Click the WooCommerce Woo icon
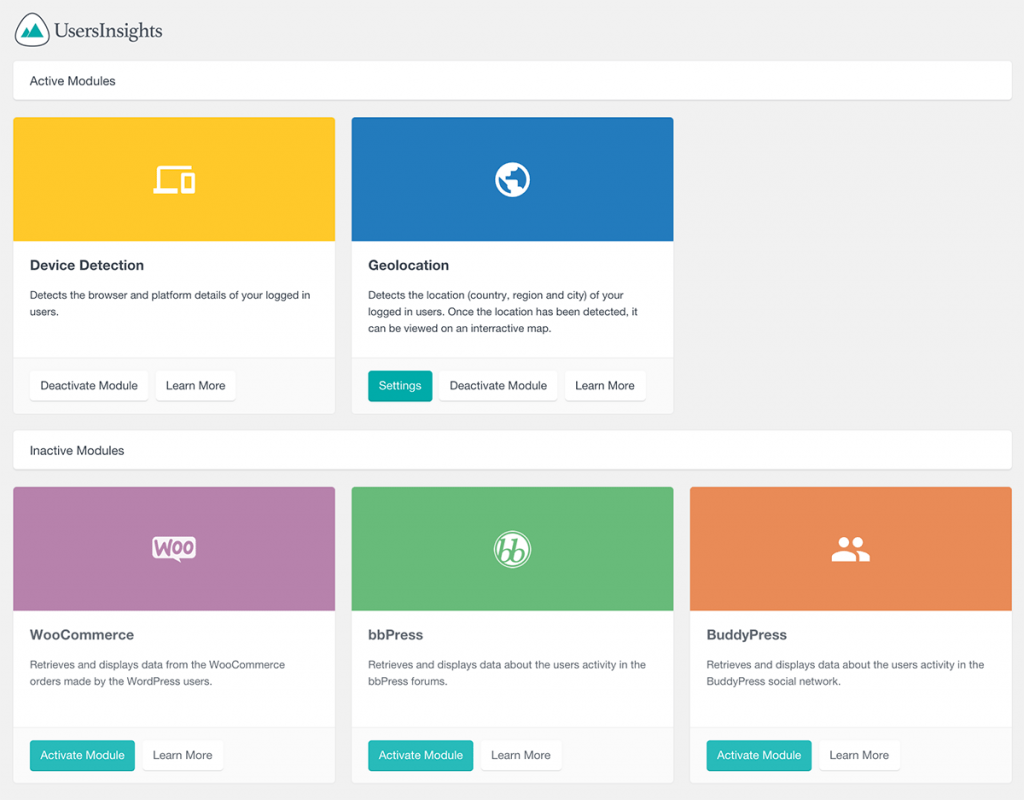 (x=174, y=548)
